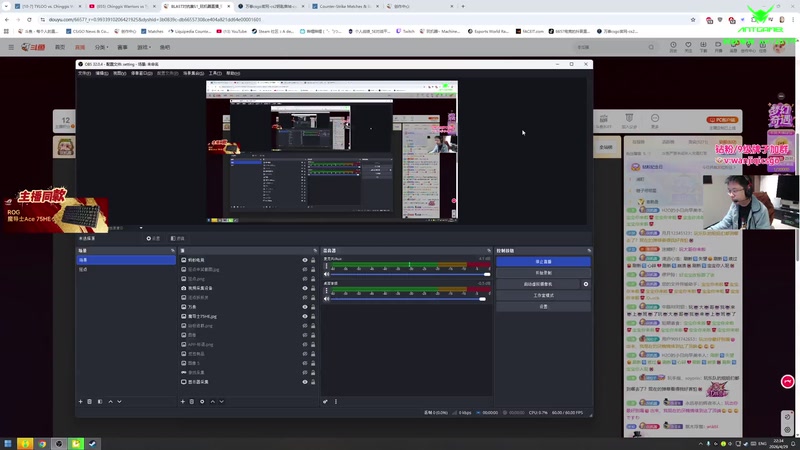Screen dimensions: 800x450
Task: Adjust 麦克风/Aux volume slider
Action: [x=411, y=274]
